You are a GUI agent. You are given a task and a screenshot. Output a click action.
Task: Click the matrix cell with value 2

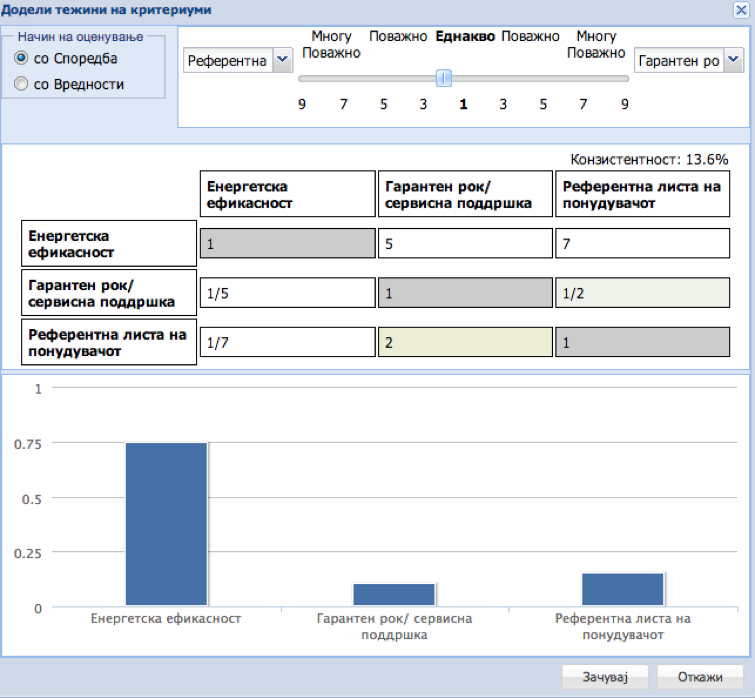tap(465, 342)
